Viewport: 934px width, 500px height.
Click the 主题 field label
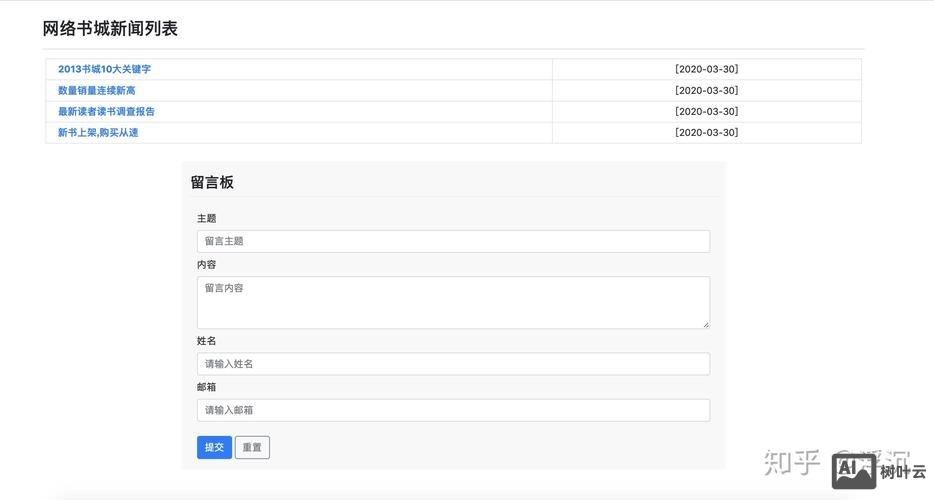tap(206, 218)
